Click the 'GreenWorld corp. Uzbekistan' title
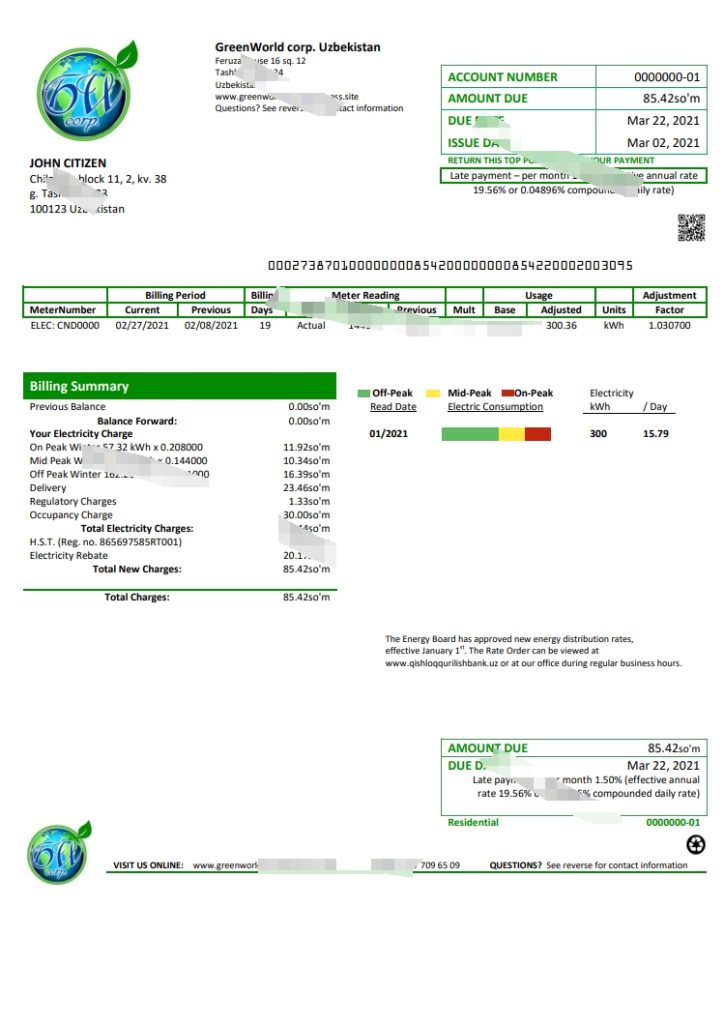Viewport: 724px width, 1024px height. tap(298, 47)
